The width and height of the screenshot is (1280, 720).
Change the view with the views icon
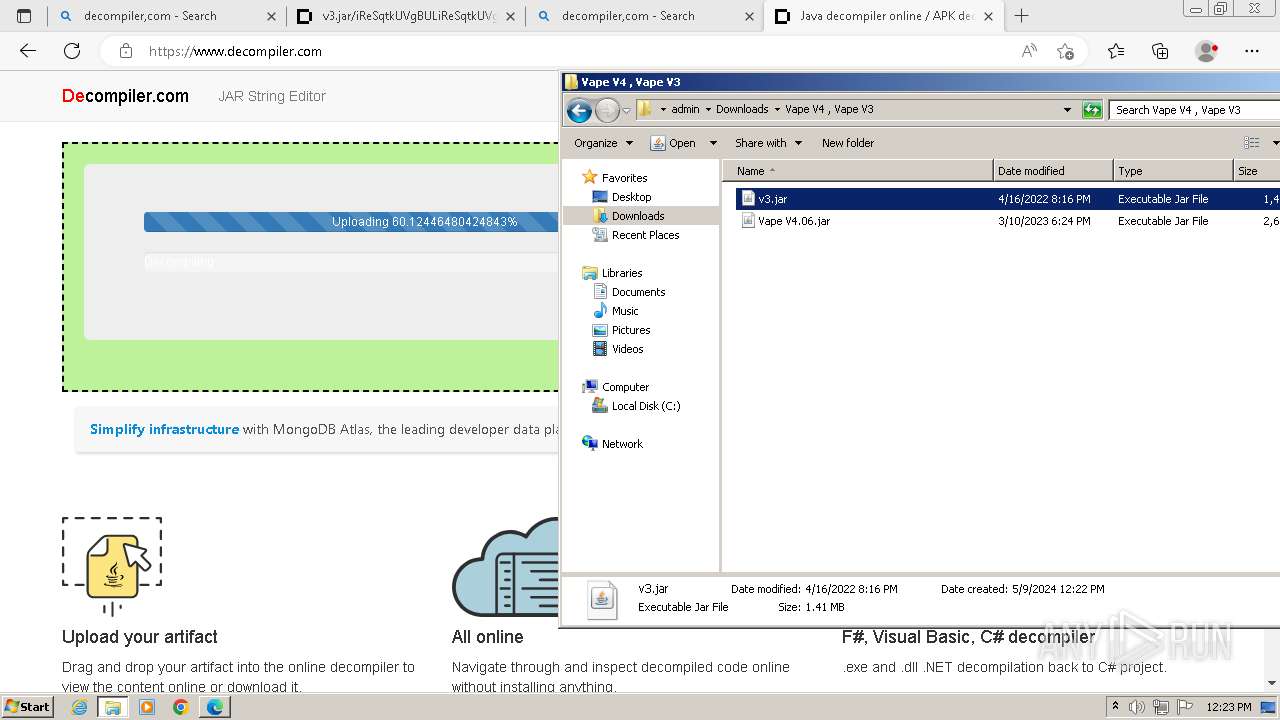pos(1251,143)
